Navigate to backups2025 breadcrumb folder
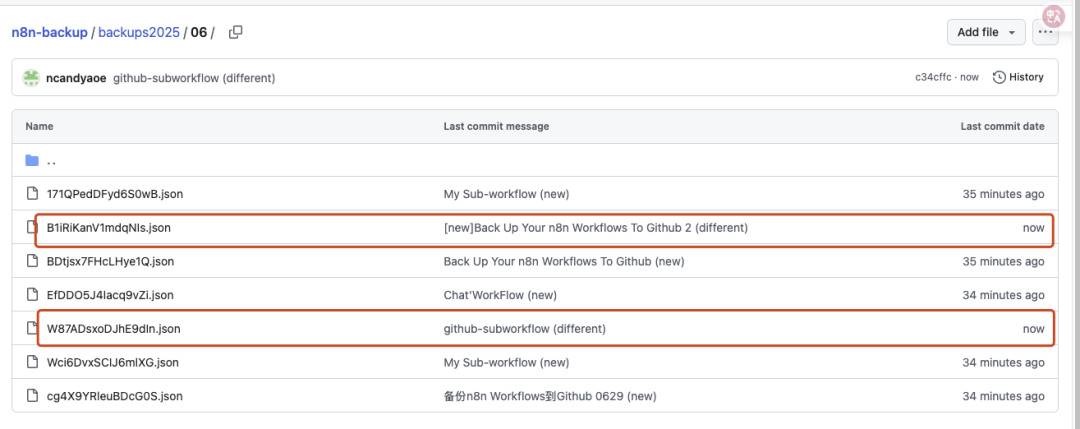This screenshot has width=1080, height=429. (x=139, y=32)
